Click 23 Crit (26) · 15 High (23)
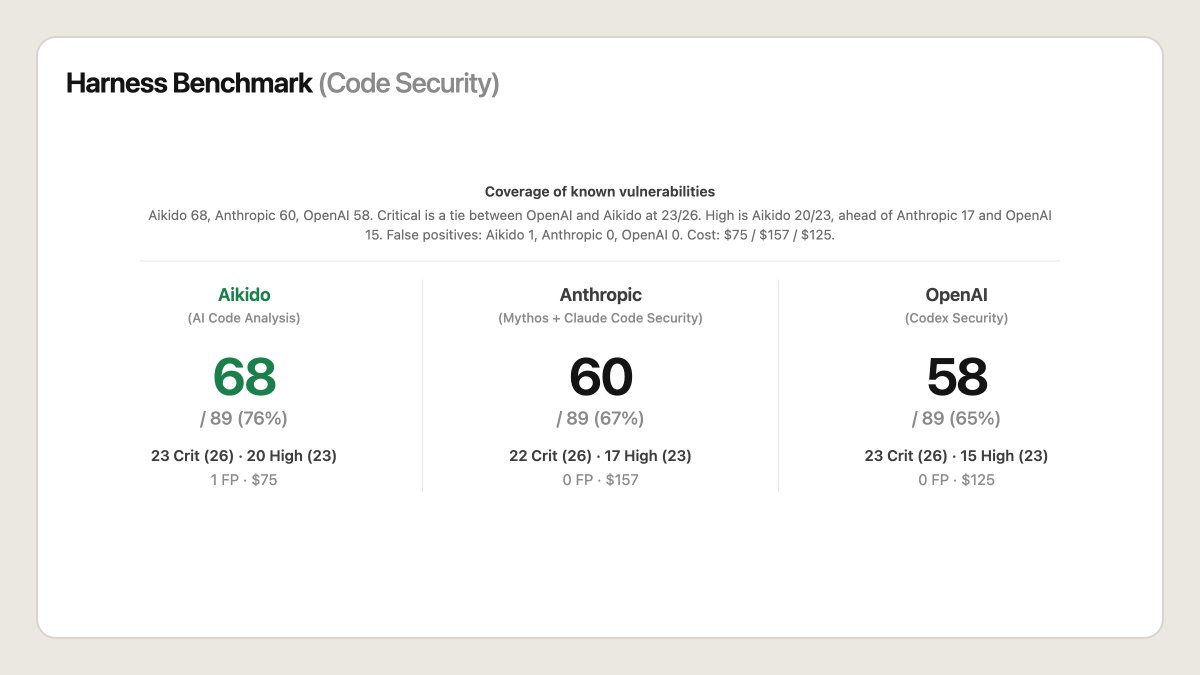1200x675 pixels. pos(957,456)
